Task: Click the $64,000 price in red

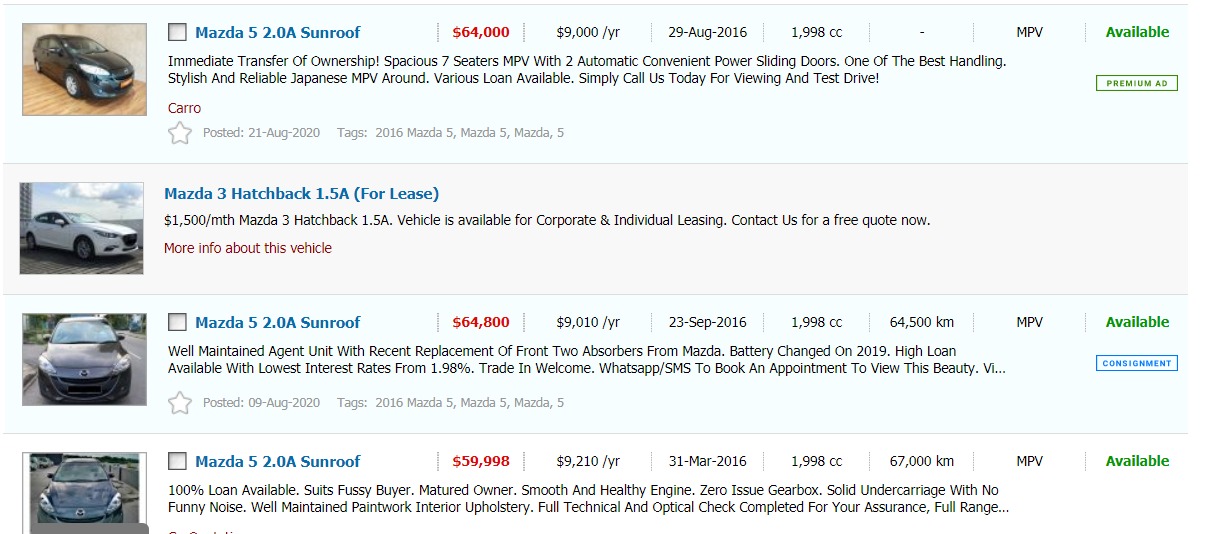Action: (x=480, y=33)
